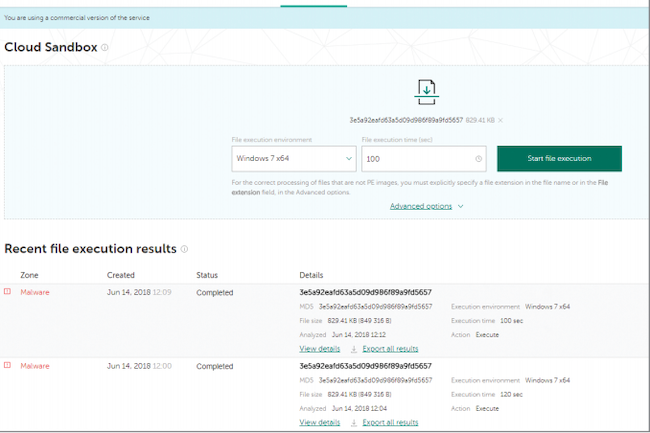Click the Status column header

207,275
